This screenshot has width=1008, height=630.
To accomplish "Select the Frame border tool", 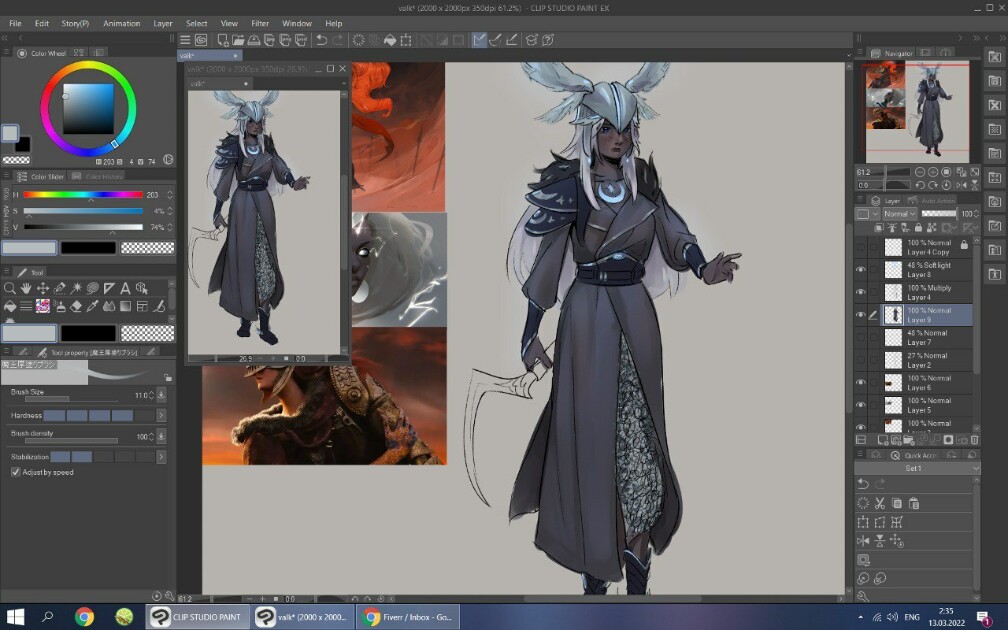I will pyautogui.click(x=142, y=306).
